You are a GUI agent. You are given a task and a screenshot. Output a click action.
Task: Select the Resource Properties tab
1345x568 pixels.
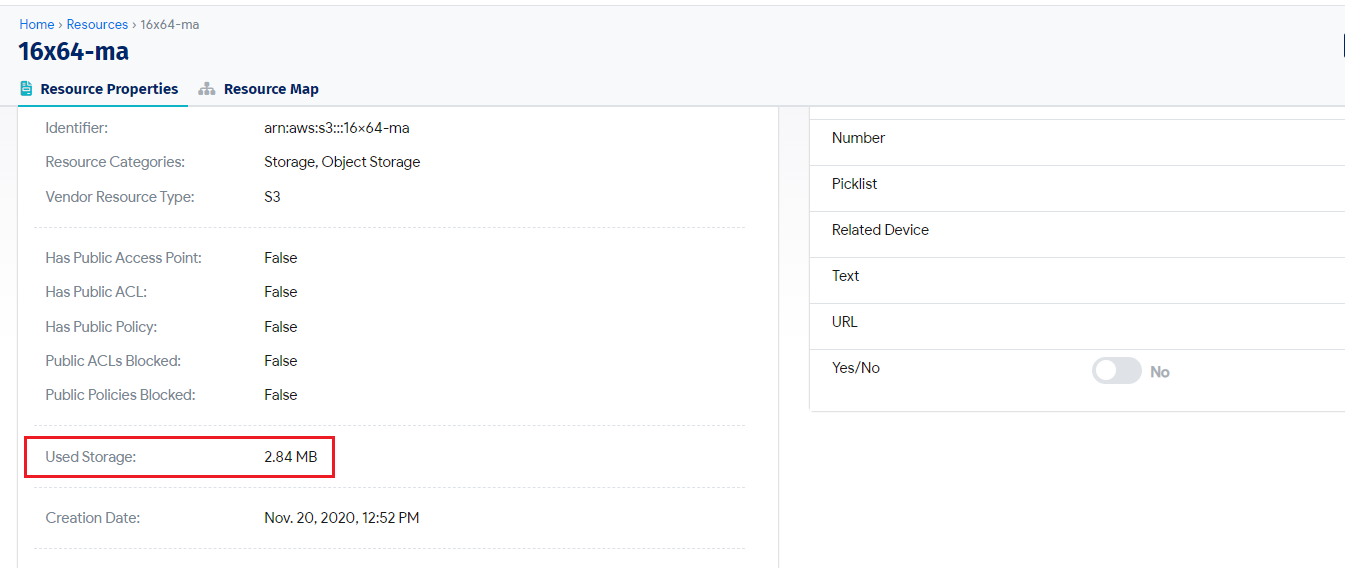click(x=99, y=89)
